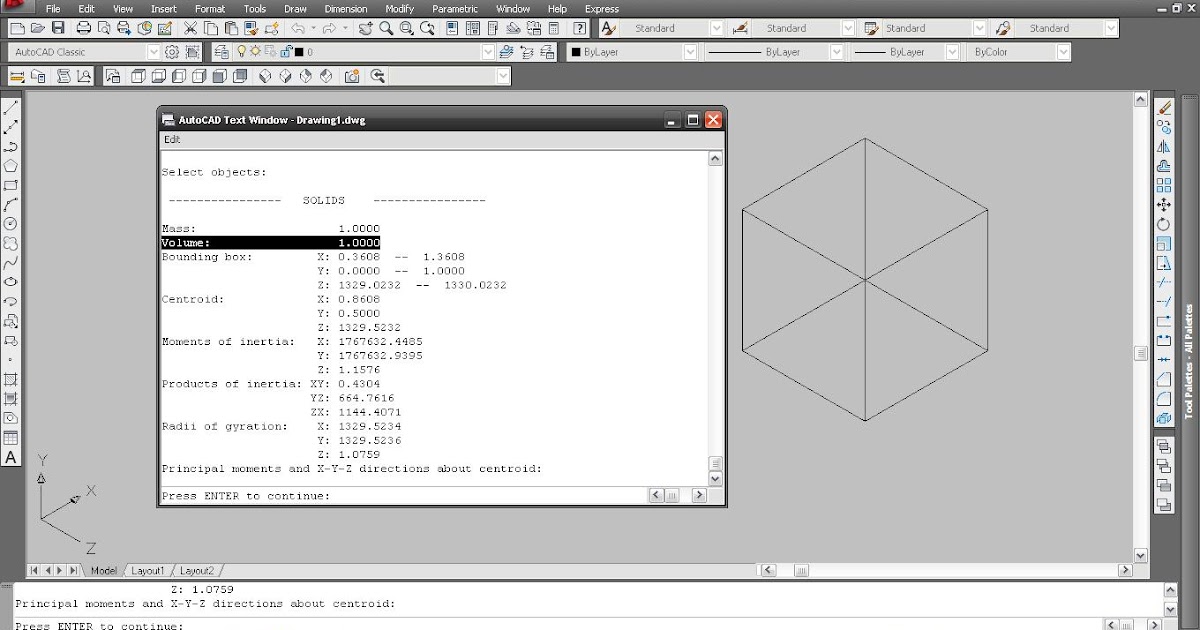The width and height of the screenshot is (1200, 630).
Task: Switch to the Layout2 tab
Action: coord(197,570)
